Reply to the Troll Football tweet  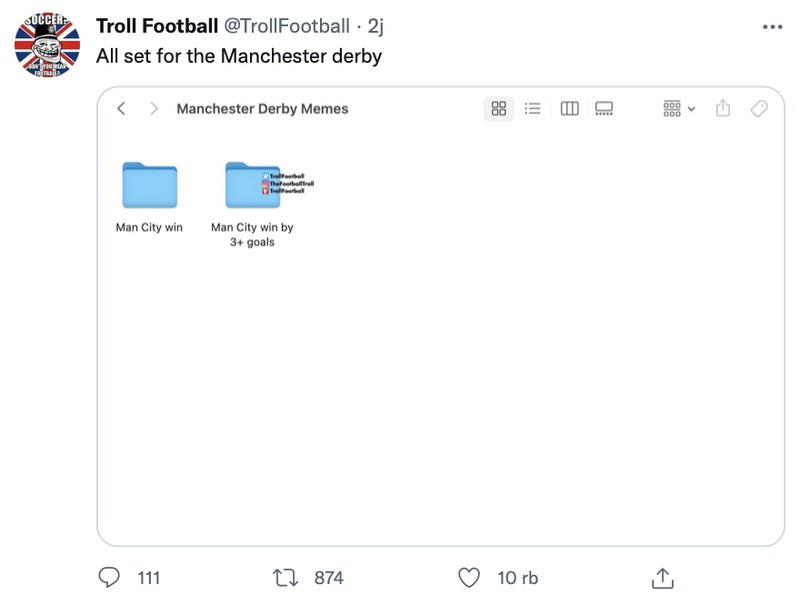coord(109,576)
